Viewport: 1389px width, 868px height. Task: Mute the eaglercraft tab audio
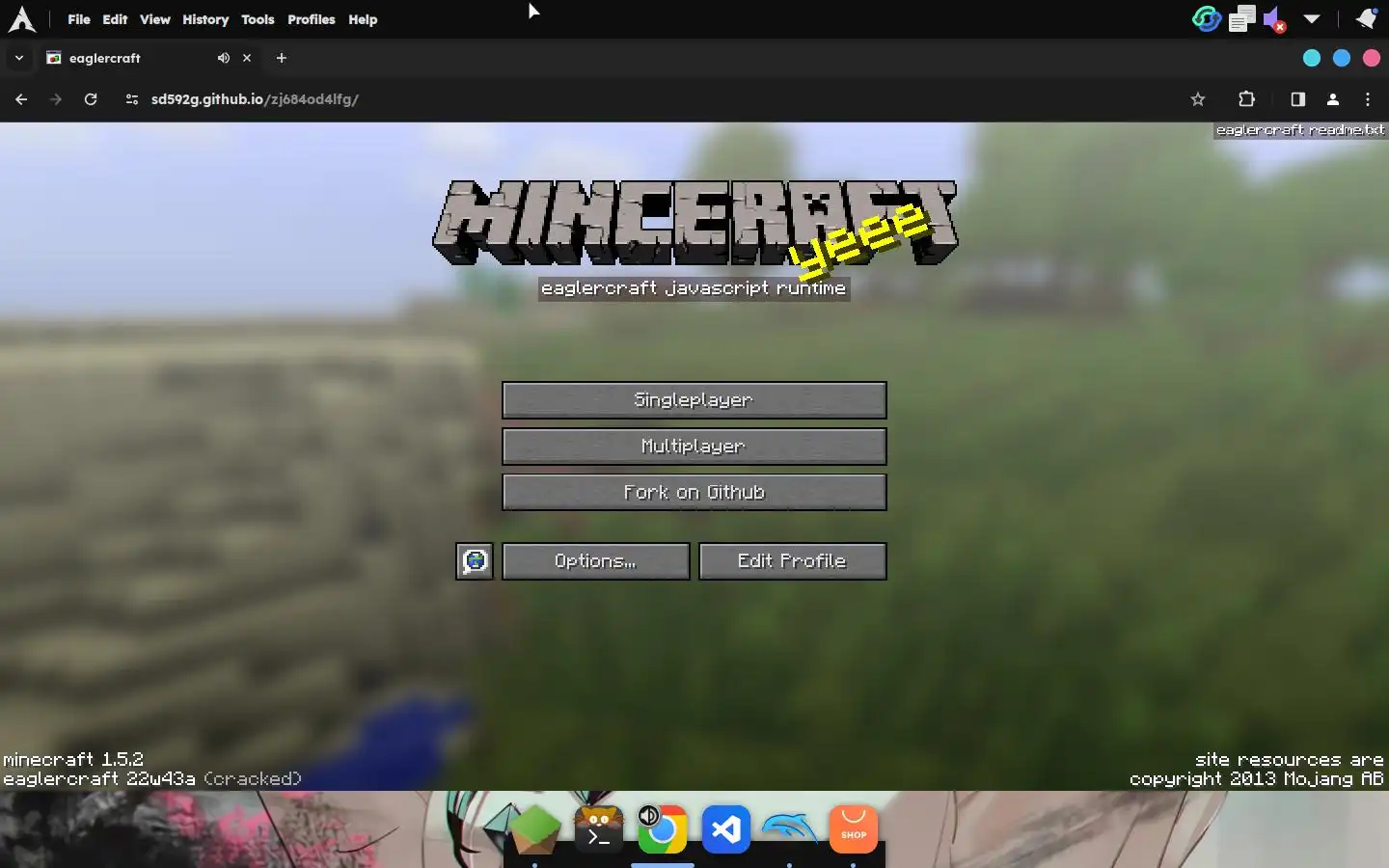point(224,58)
